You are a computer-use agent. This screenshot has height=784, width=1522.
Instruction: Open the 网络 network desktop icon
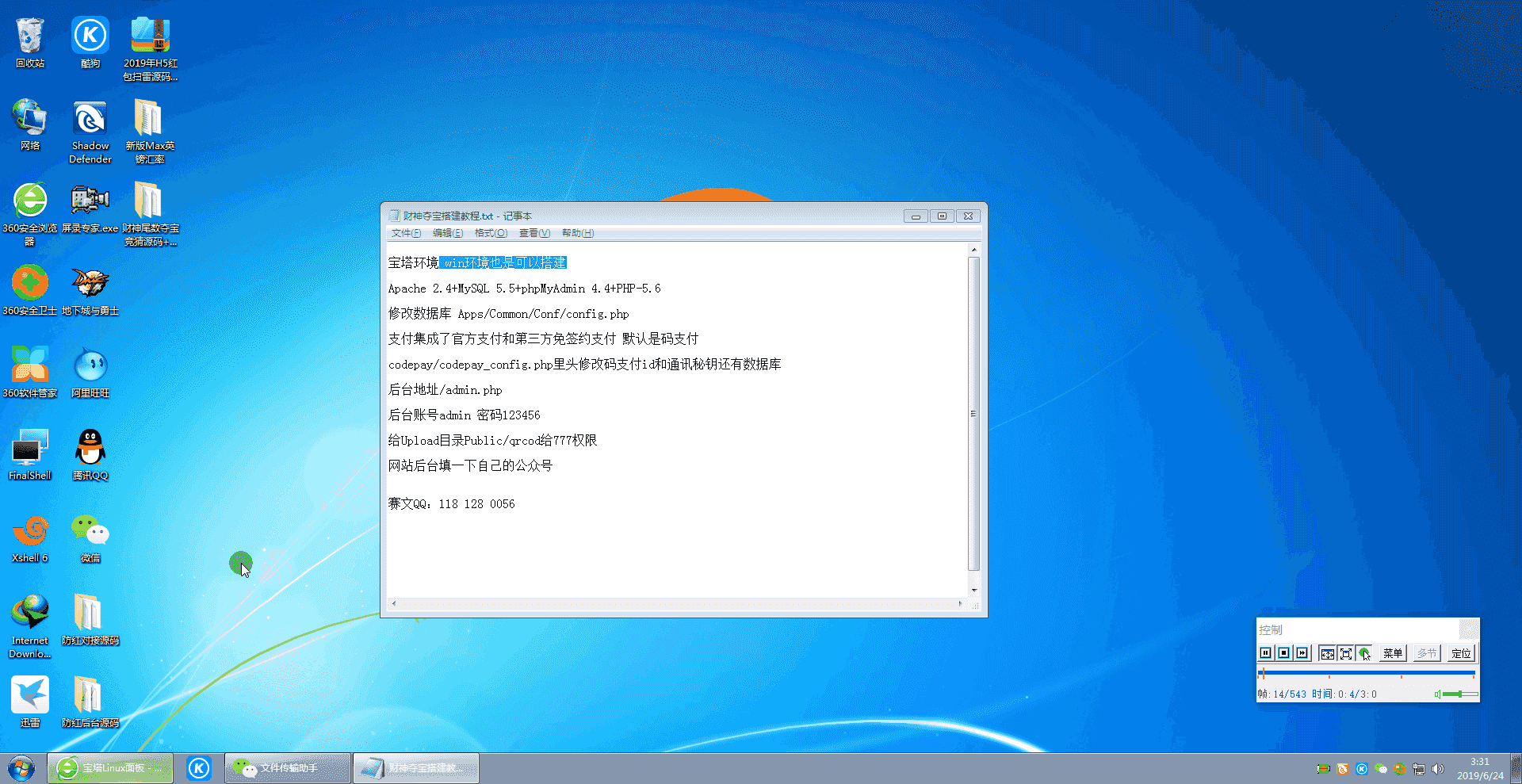30,124
